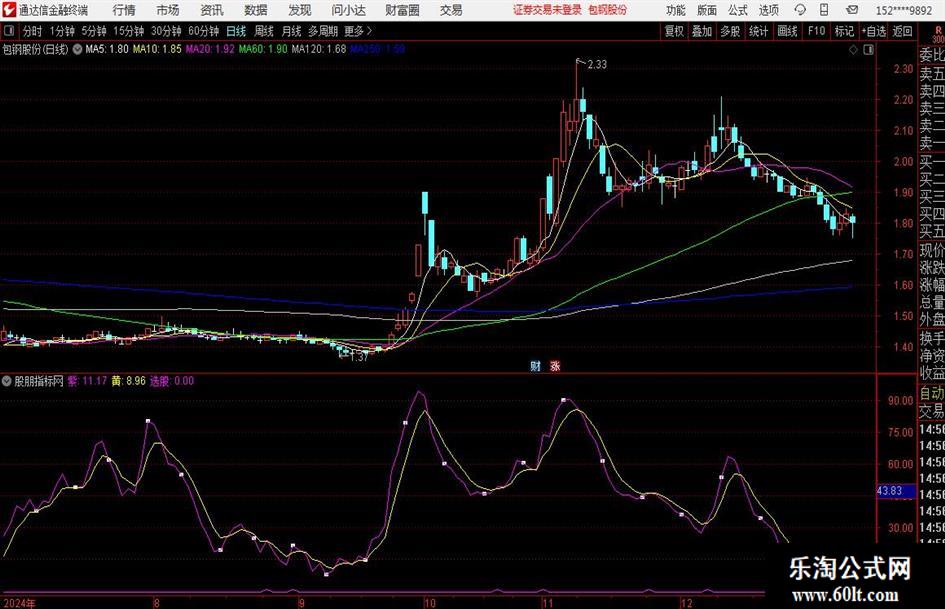The width and height of the screenshot is (945, 609).
Task: Select the 5分钟 period tab
Action: (x=94, y=31)
